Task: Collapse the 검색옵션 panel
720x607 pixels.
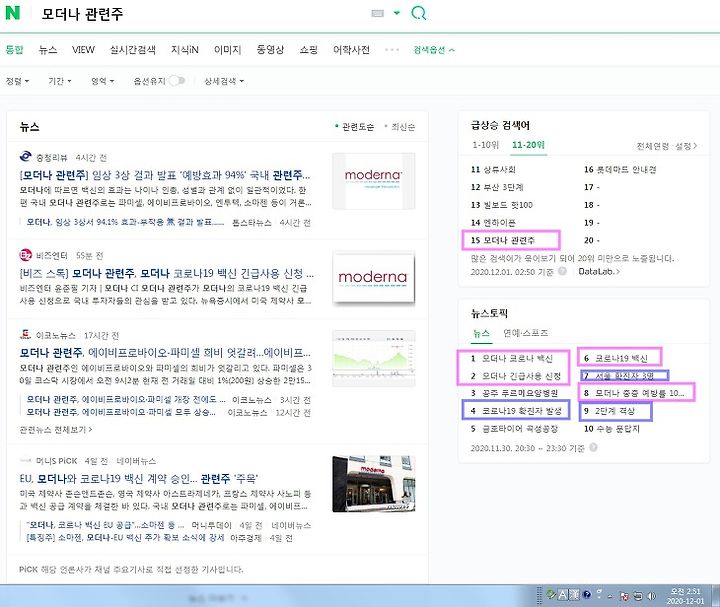Action: click(x=434, y=50)
